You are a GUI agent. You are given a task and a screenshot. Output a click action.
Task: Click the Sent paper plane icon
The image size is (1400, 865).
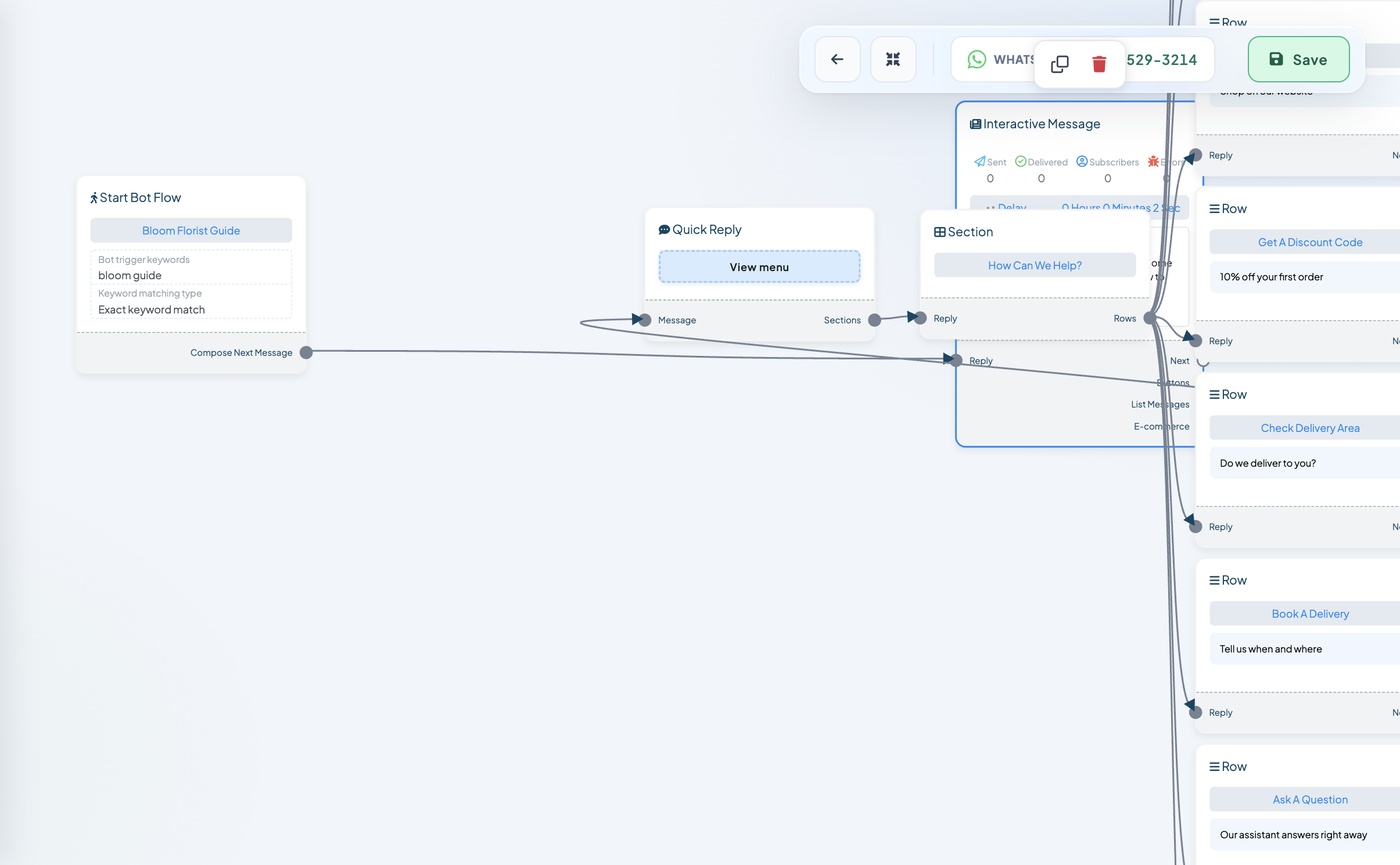[x=980, y=161]
